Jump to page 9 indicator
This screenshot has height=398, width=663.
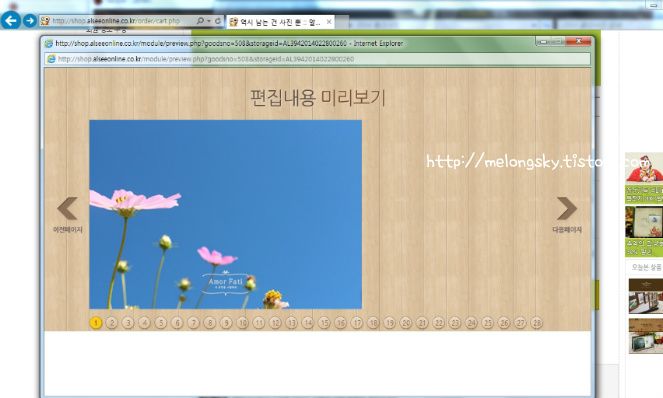click(x=226, y=323)
